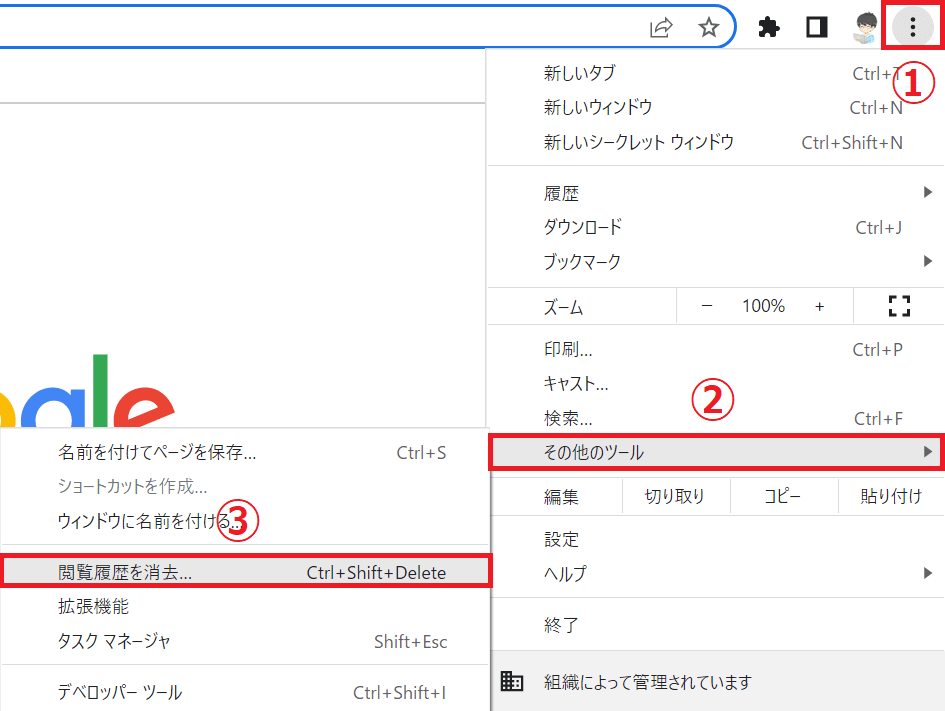Click the zoom increase plus control
This screenshot has height=711, width=945.
point(821,306)
